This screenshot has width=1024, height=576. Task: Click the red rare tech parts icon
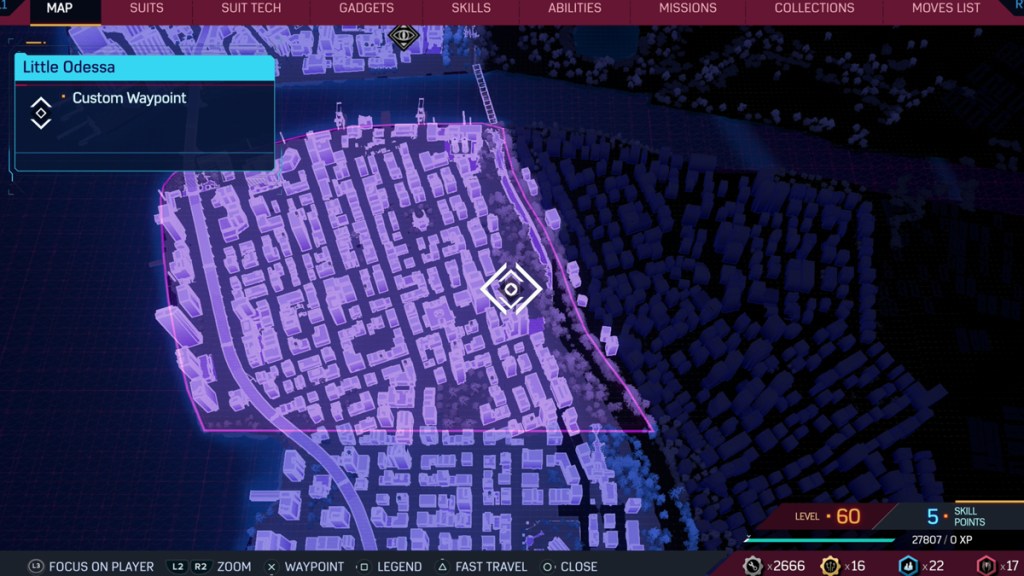coord(986,566)
